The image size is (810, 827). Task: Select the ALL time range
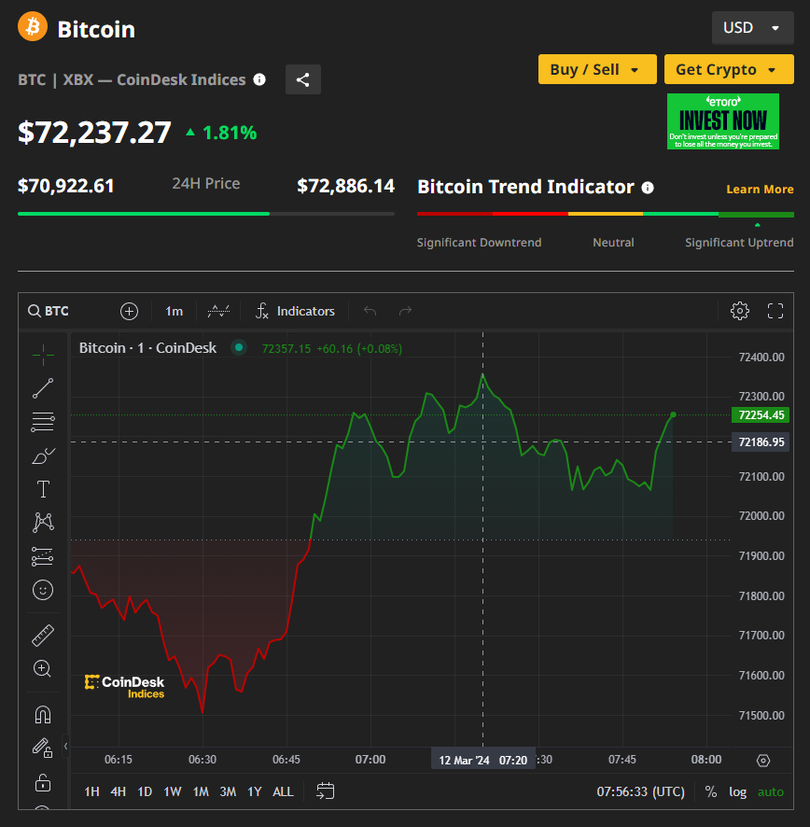(x=283, y=791)
